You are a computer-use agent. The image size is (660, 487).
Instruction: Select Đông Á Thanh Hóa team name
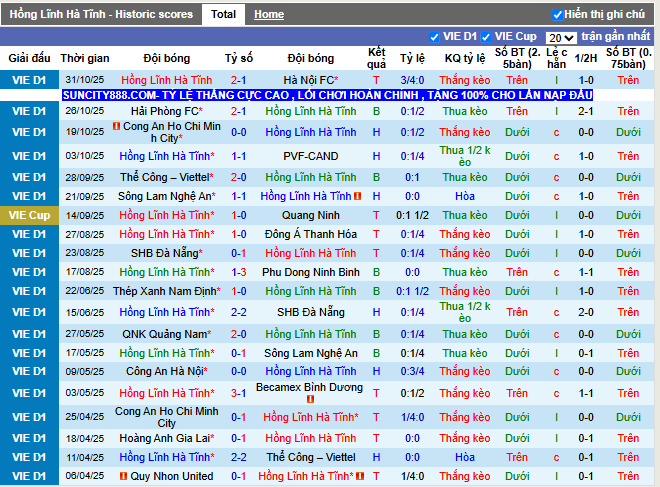pos(311,234)
